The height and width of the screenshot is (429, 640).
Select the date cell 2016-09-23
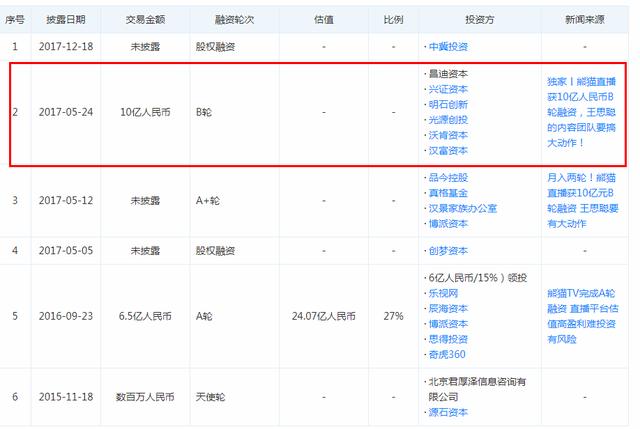(x=66, y=316)
